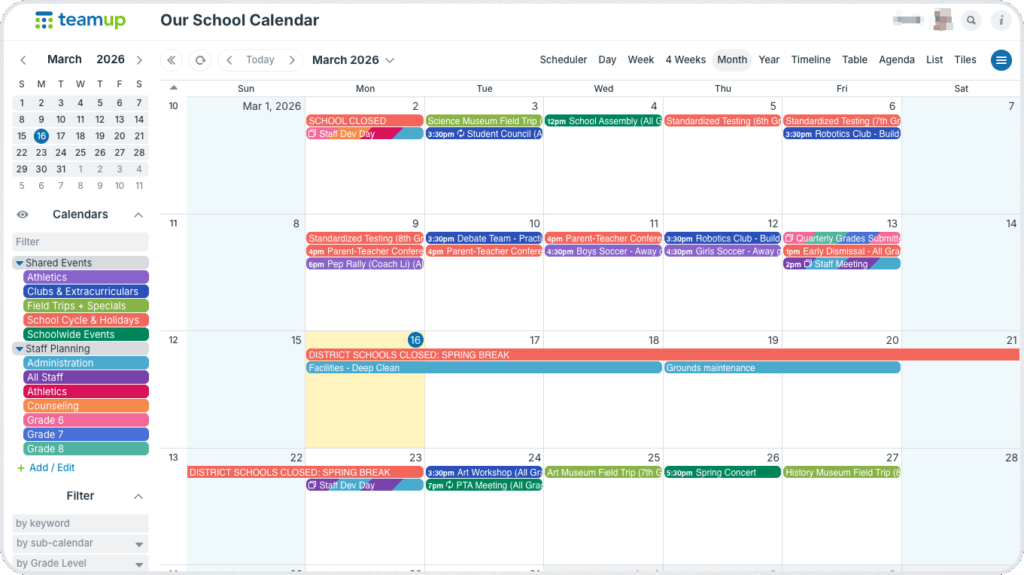Open the info icon in header

coord(1001,20)
